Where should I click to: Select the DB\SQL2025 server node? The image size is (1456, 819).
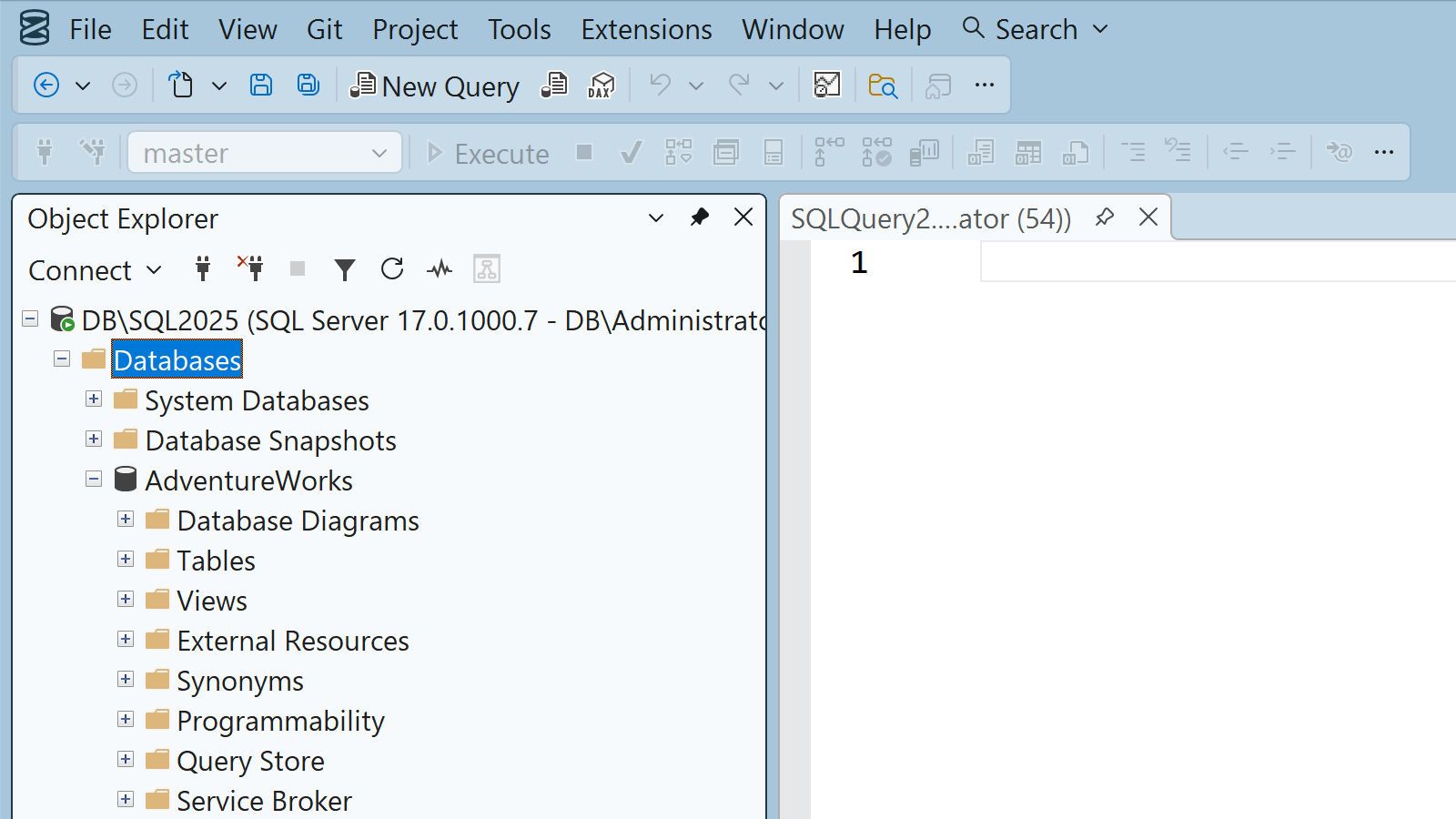[x=423, y=320]
